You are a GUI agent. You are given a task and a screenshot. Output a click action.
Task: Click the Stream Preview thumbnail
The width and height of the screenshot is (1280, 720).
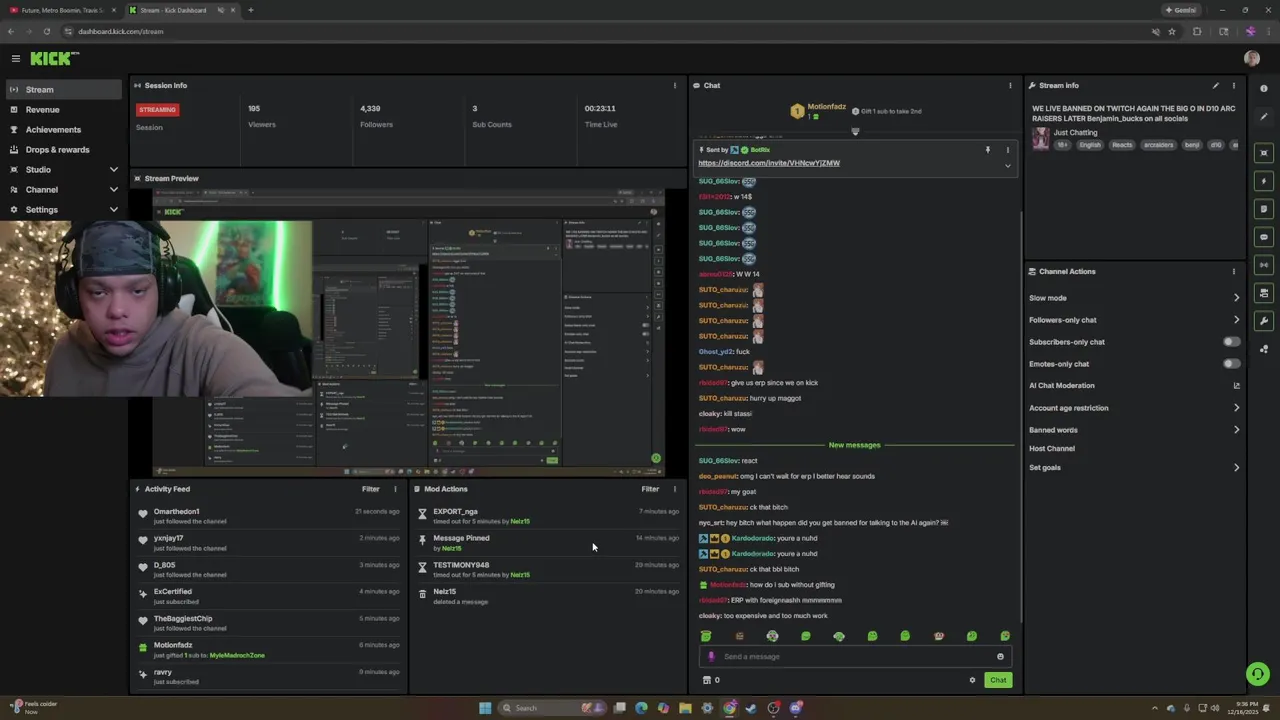coord(408,332)
